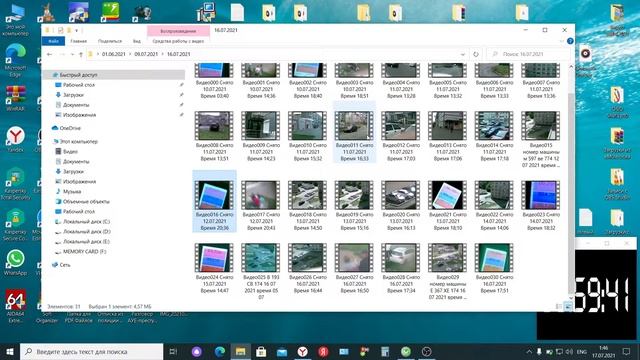
Task: Select video file Видео015
Action: (541, 139)
